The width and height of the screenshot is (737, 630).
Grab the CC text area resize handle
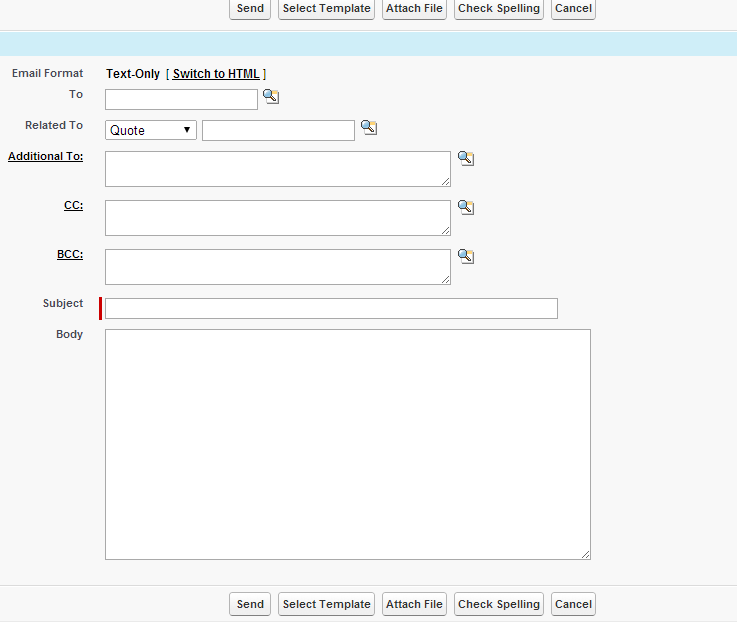(446, 230)
